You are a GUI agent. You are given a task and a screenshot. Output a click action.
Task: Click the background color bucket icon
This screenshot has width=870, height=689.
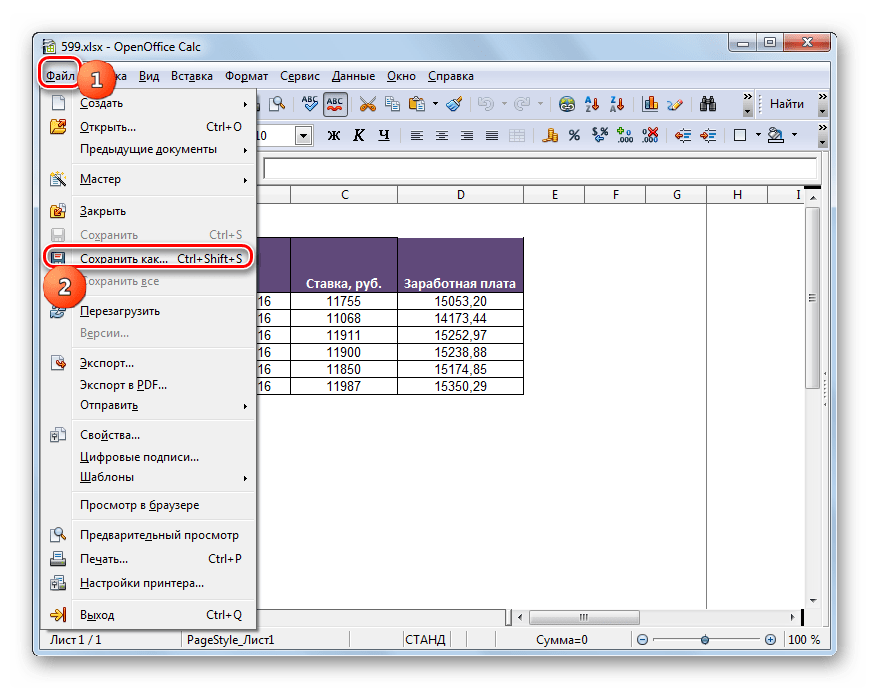click(x=776, y=135)
